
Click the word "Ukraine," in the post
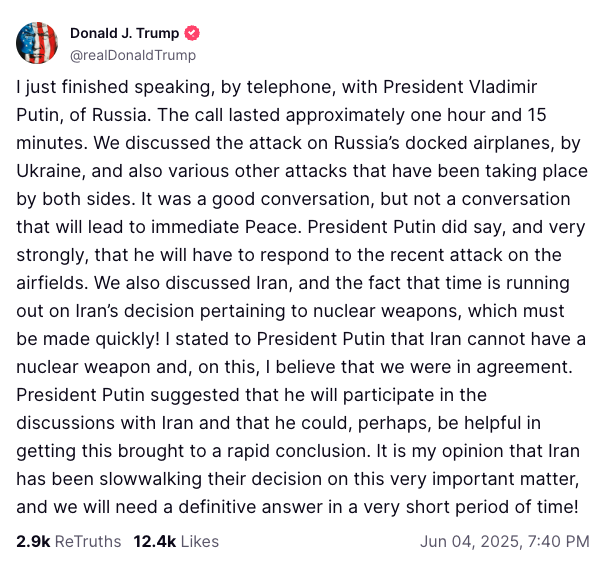47,171
